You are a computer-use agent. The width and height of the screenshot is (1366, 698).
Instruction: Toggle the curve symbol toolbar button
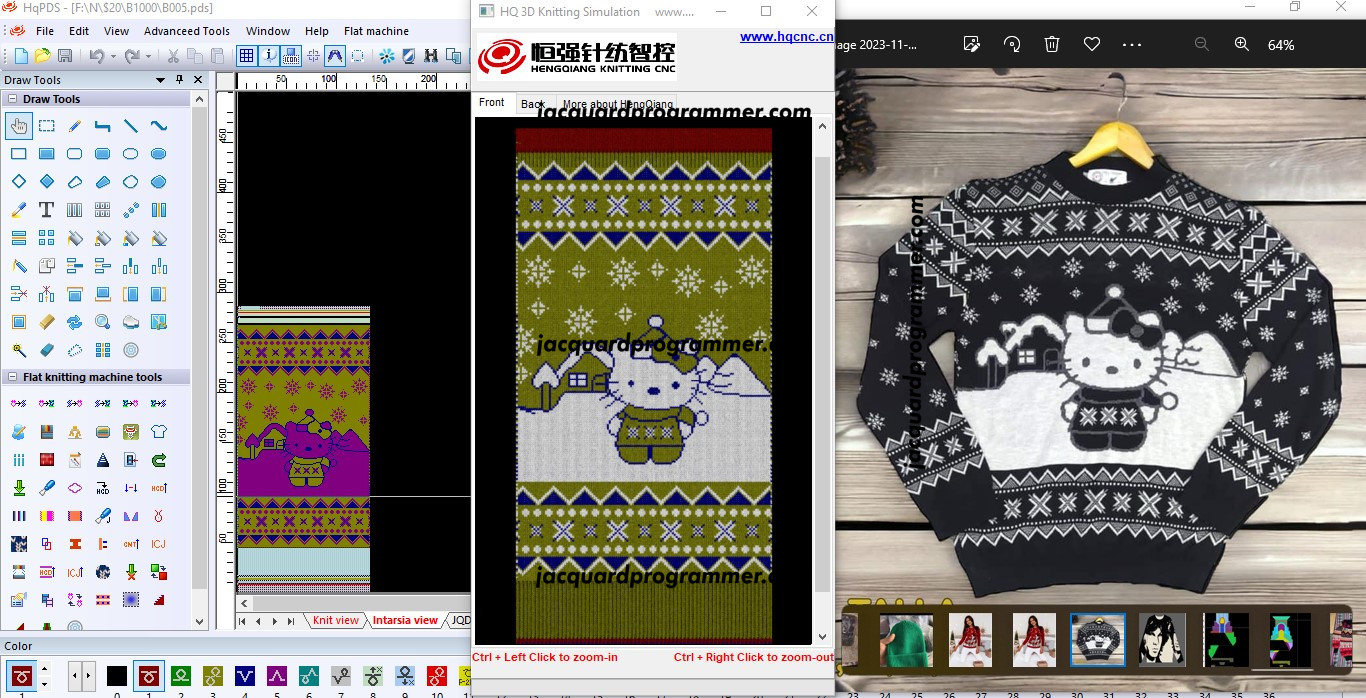coord(335,56)
